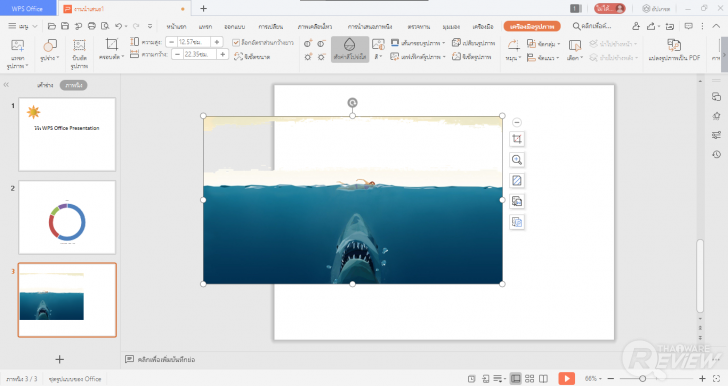Open the Crop tool in the ribbon

coord(111,49)
